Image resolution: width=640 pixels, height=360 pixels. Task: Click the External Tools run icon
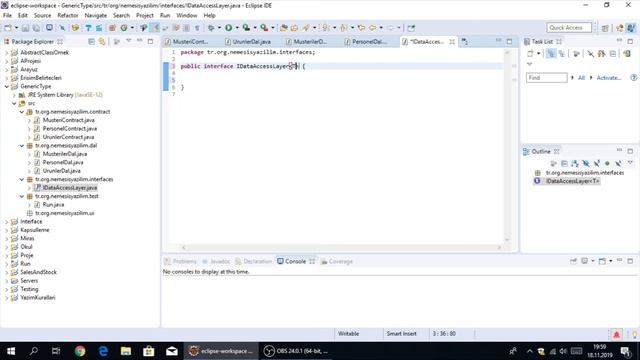(264, 28)
